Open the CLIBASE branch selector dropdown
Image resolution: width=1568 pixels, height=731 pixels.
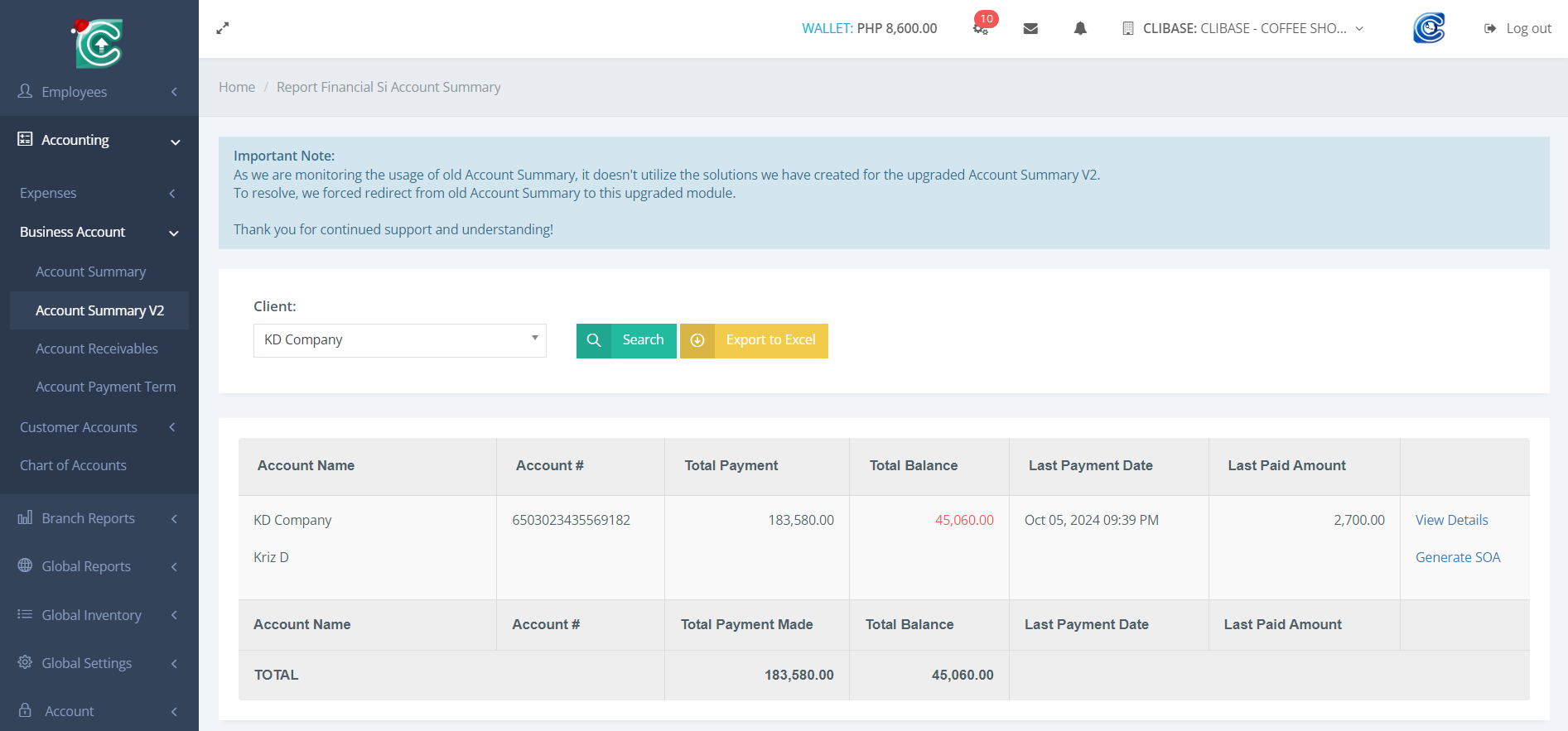1242,28
